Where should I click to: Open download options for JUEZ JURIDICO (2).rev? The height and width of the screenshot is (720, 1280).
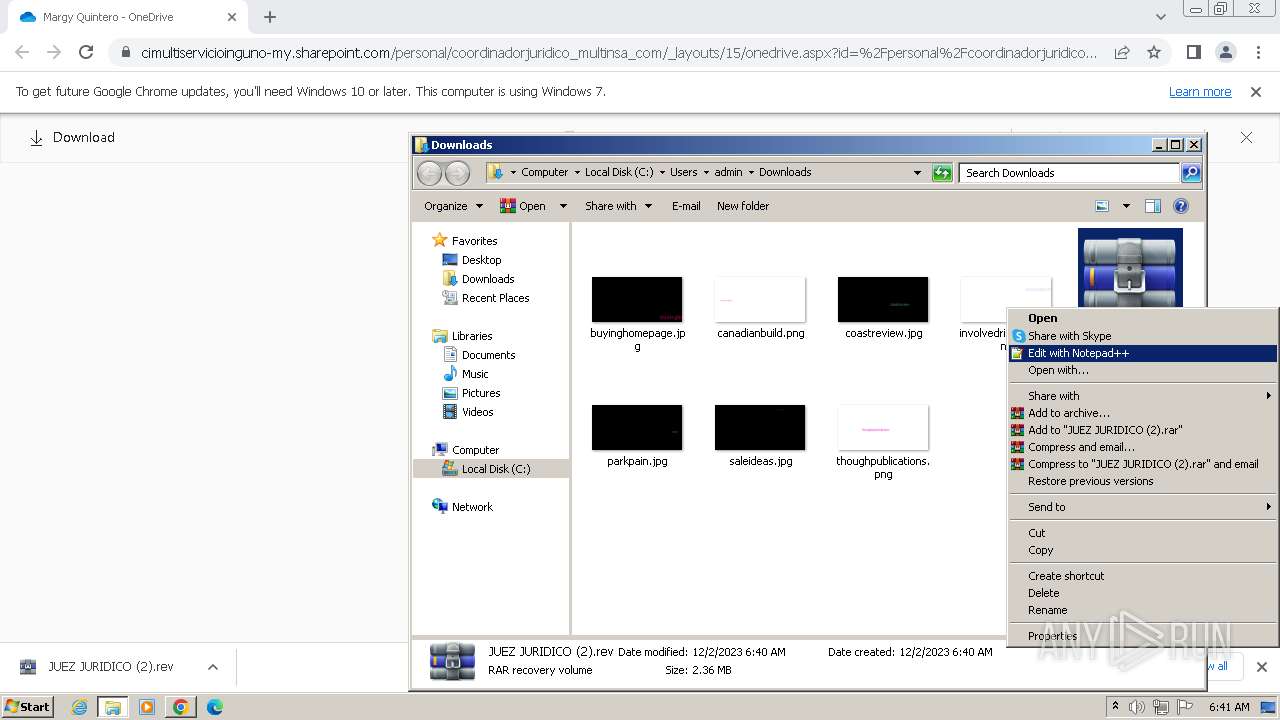[x=212, y=667]
